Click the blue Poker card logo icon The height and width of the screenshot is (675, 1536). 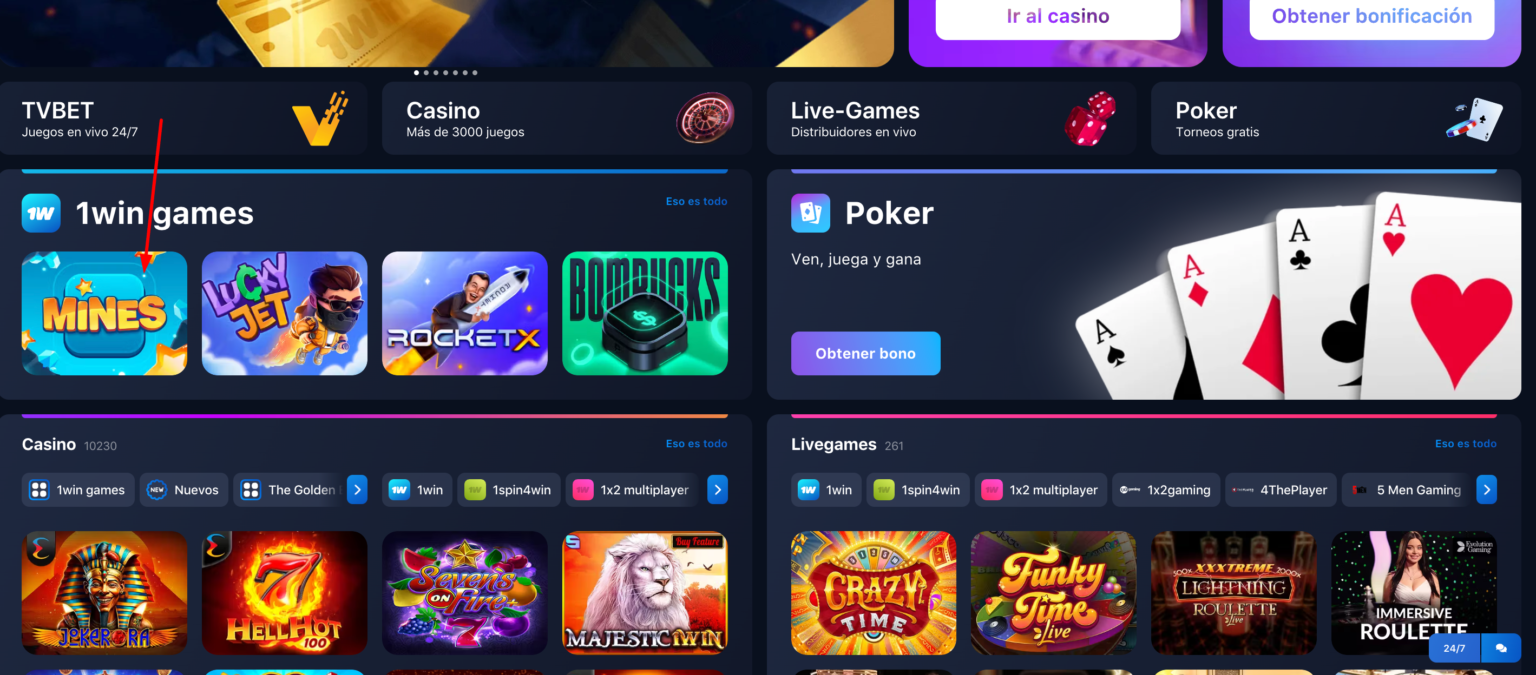810,213
